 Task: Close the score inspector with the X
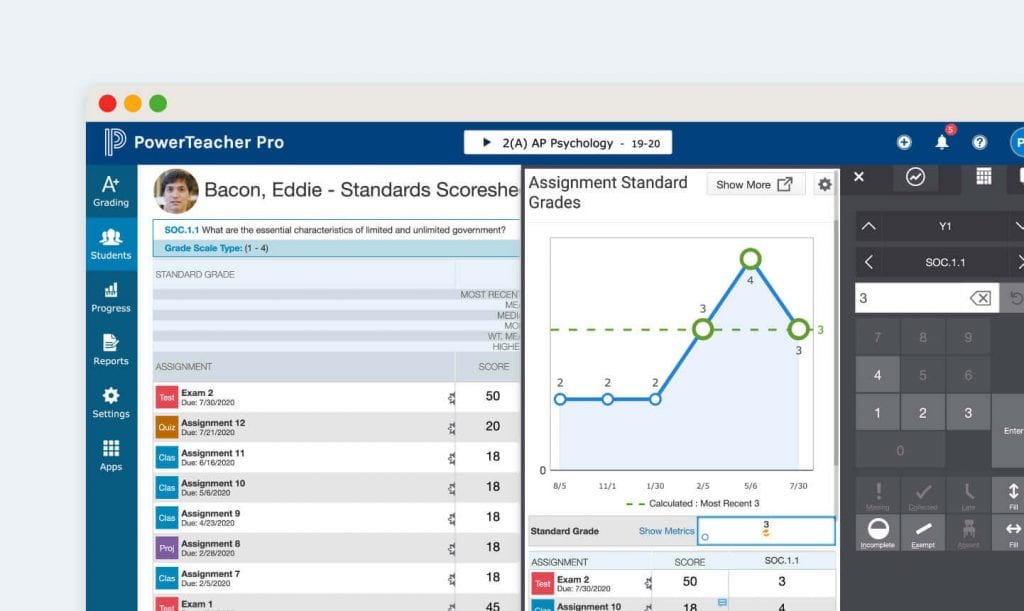pos(859,177)
